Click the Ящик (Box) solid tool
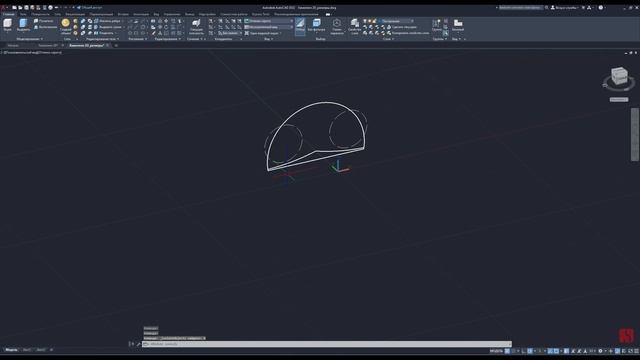 [x=7, y=25]
